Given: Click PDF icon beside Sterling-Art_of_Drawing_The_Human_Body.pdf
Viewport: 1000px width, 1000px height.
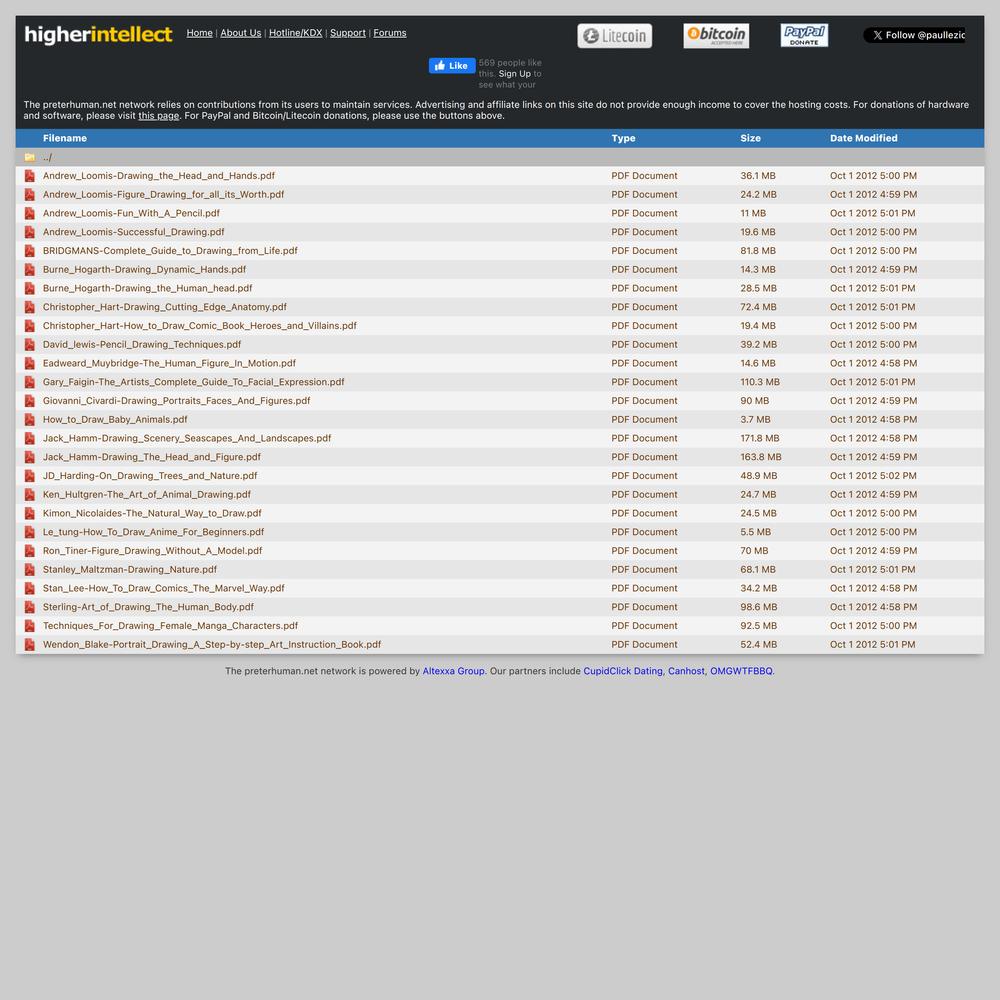Looking at the screenshot, I should point(29,607).
